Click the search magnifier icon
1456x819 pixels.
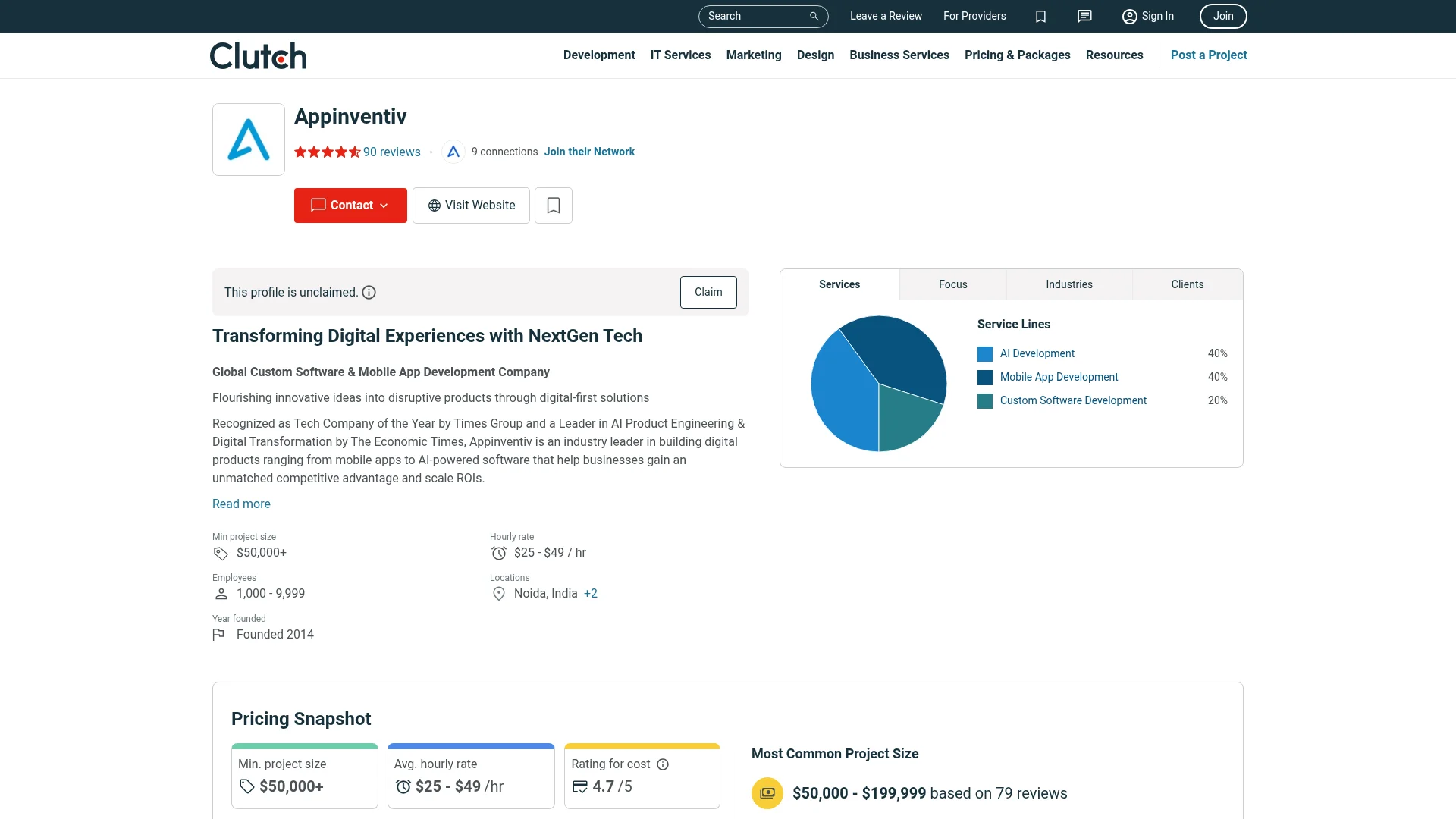814,16
